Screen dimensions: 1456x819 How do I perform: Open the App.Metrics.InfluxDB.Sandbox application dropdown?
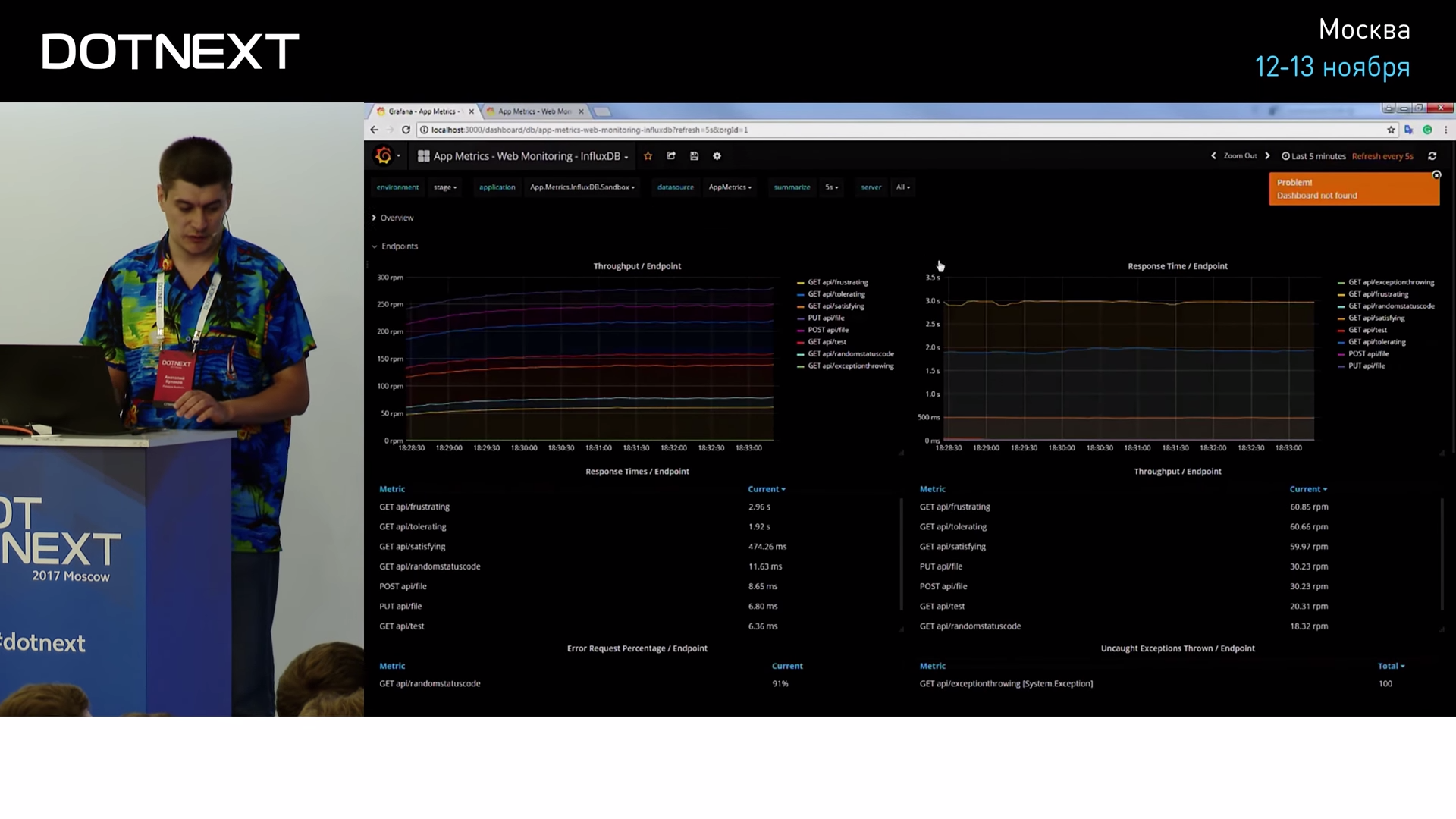582,187
